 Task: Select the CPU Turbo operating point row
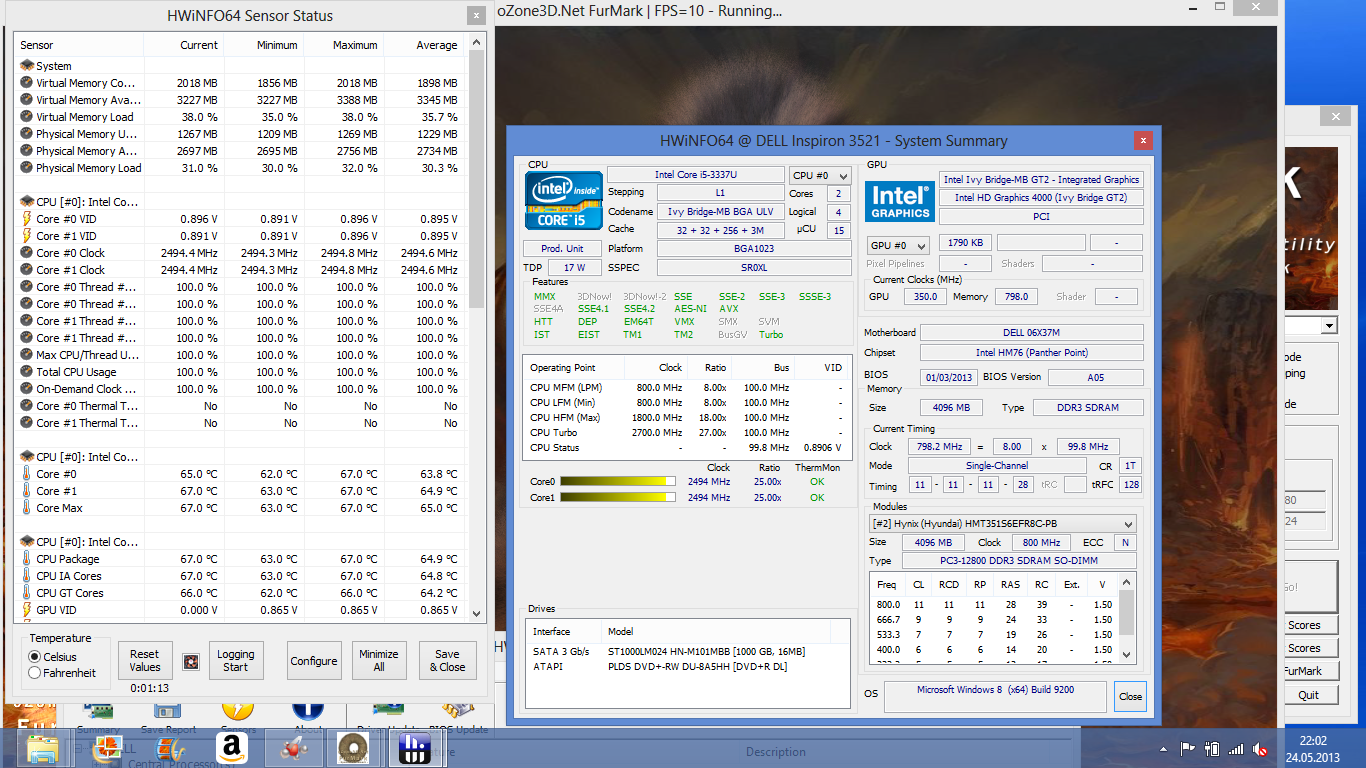686,433
